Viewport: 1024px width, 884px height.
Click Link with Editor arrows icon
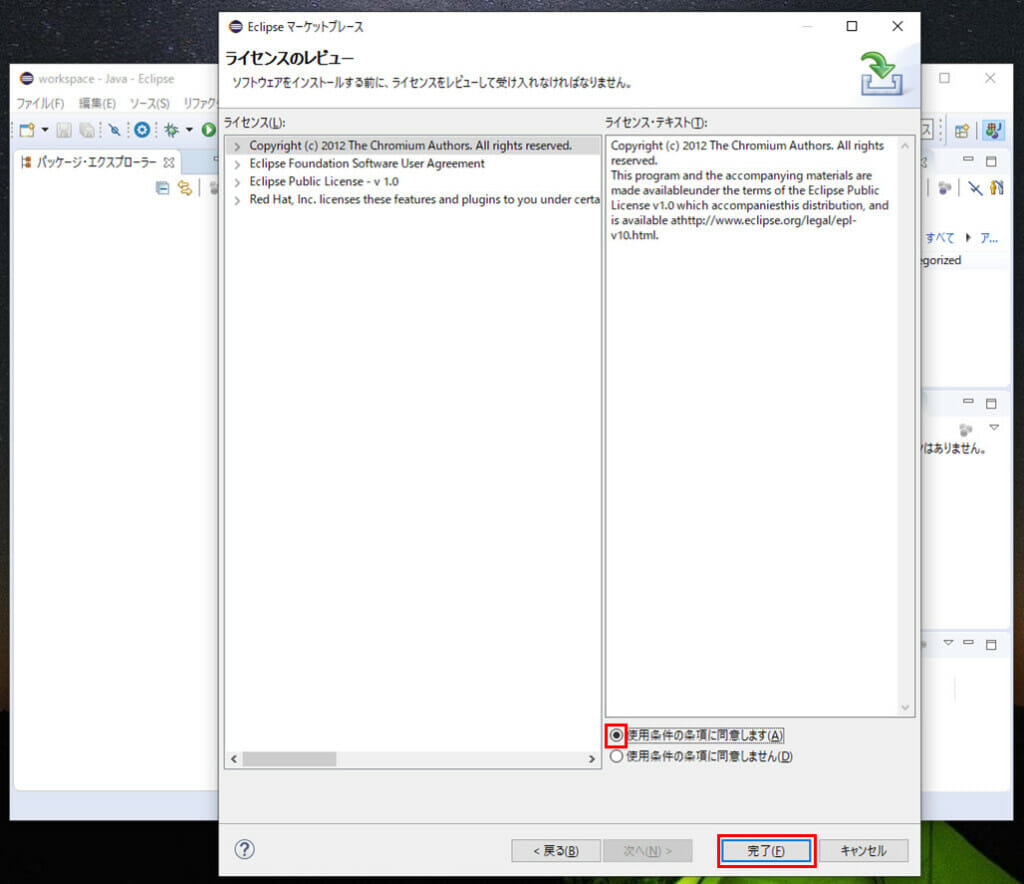pos(185,188)
